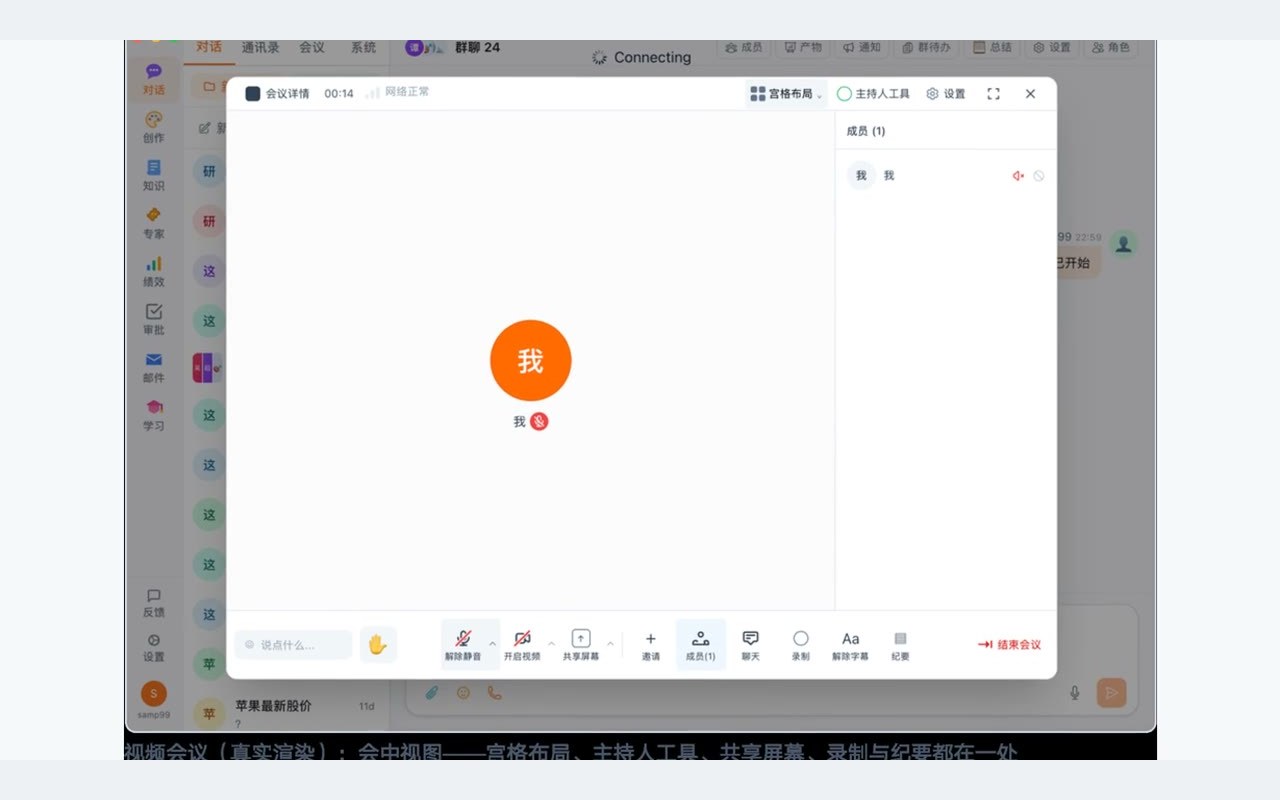Click the 结束会议 end meeting button
This screenshot has height=800, width=1280.
[1010, 645]
